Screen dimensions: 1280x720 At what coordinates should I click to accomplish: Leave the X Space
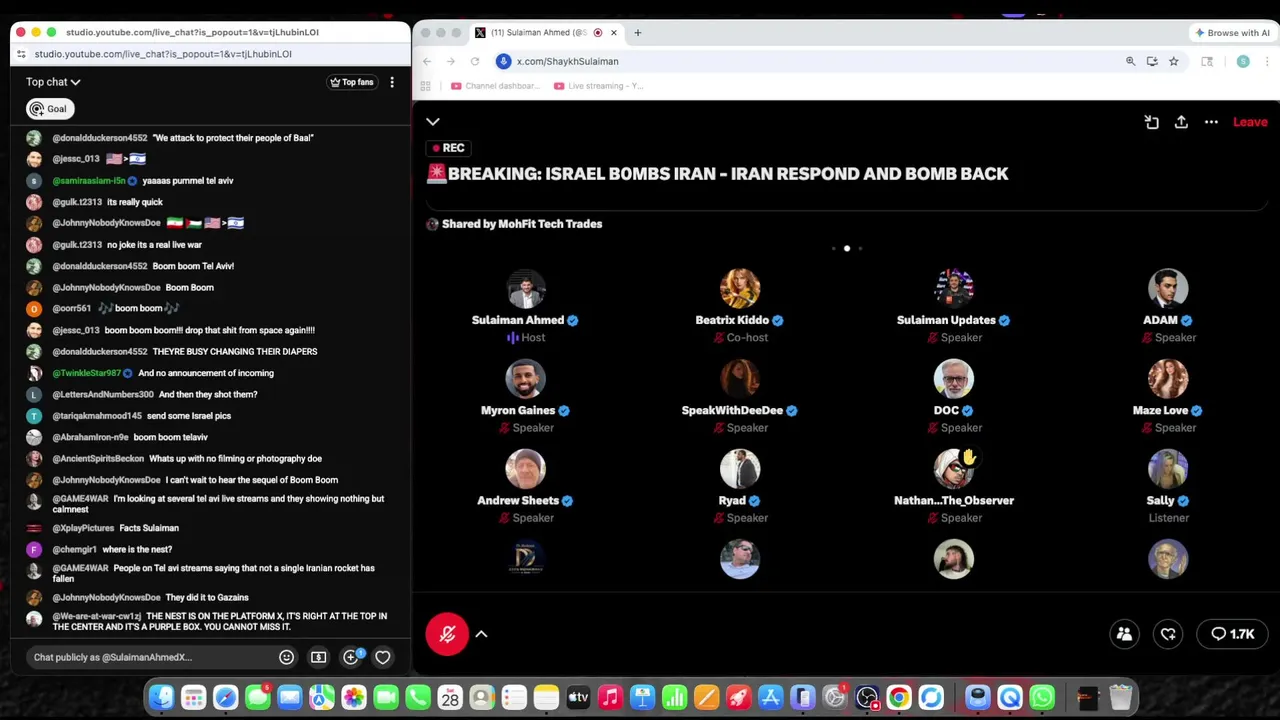[1250, 122]
